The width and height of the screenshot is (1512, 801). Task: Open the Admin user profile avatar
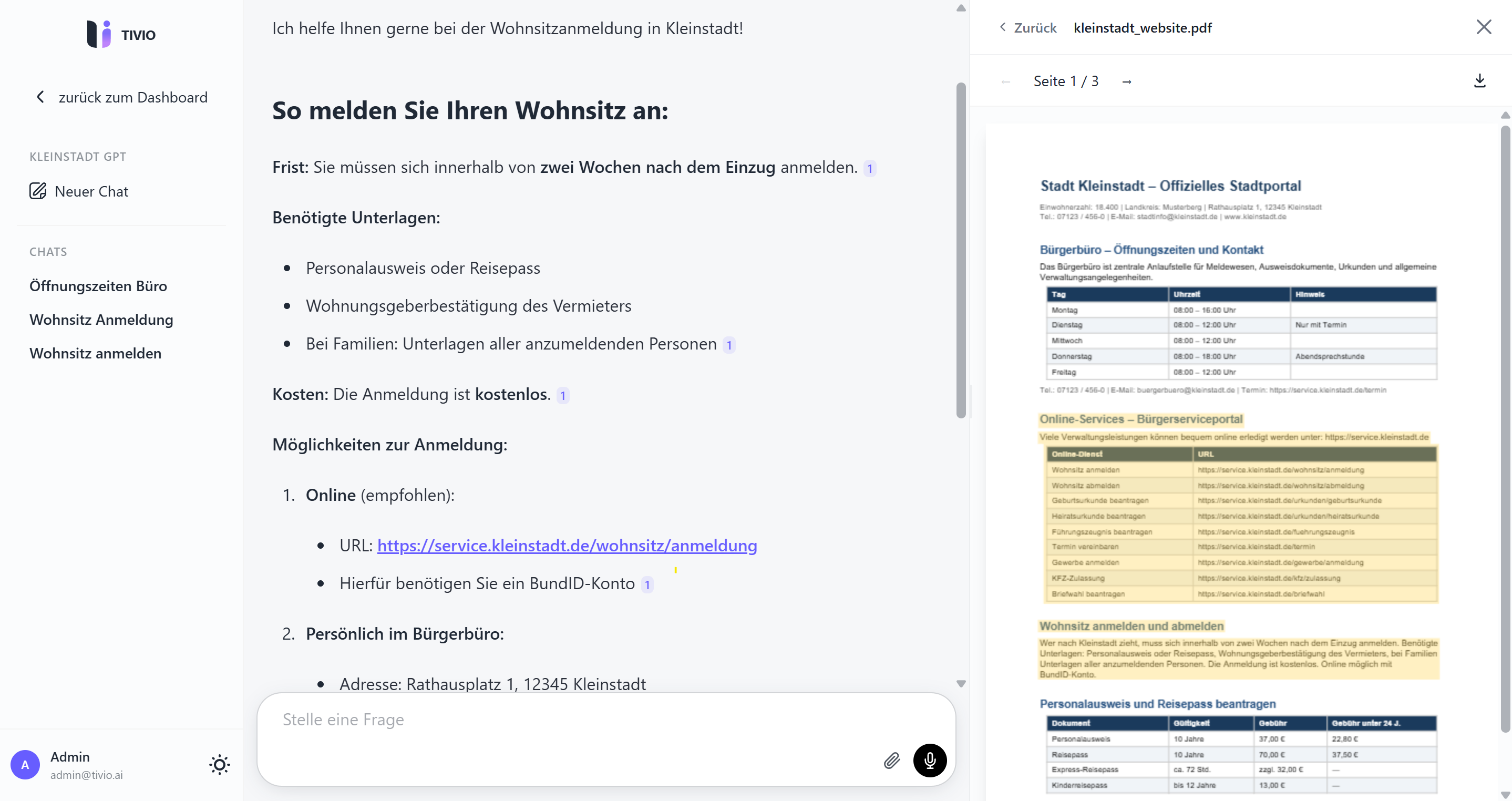point(25,765)
